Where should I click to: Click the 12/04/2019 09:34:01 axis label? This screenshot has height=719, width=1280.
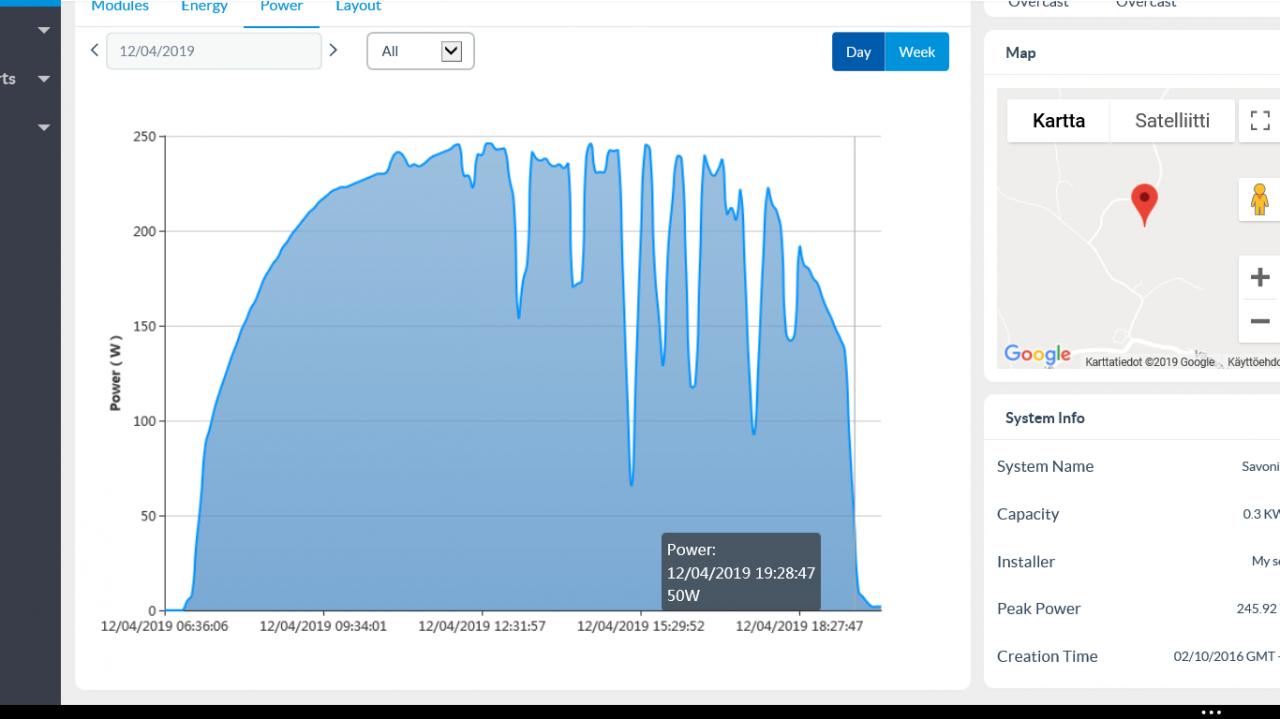pos(323,626)
